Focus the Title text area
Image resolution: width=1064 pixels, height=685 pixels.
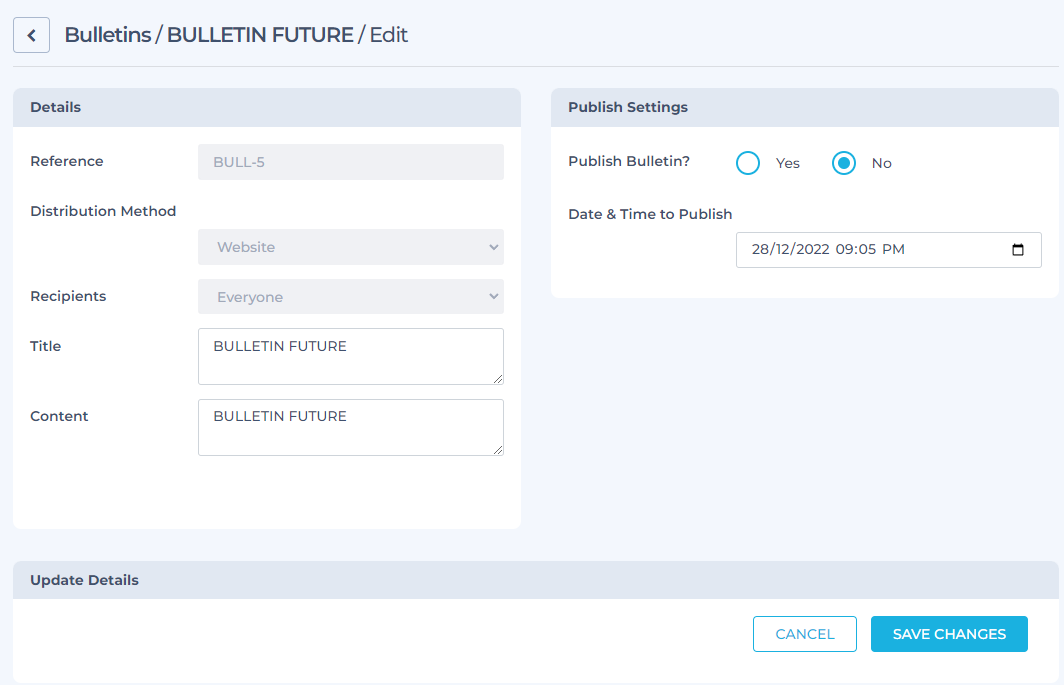pyautogui.click(x=351, y=356)
